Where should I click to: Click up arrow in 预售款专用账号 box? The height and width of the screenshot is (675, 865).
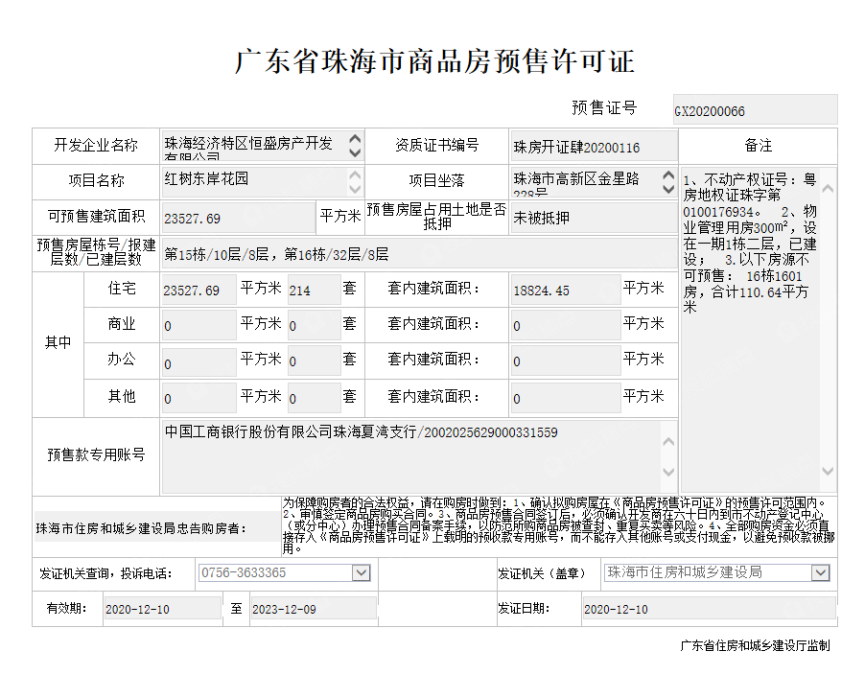coord(669,442)
